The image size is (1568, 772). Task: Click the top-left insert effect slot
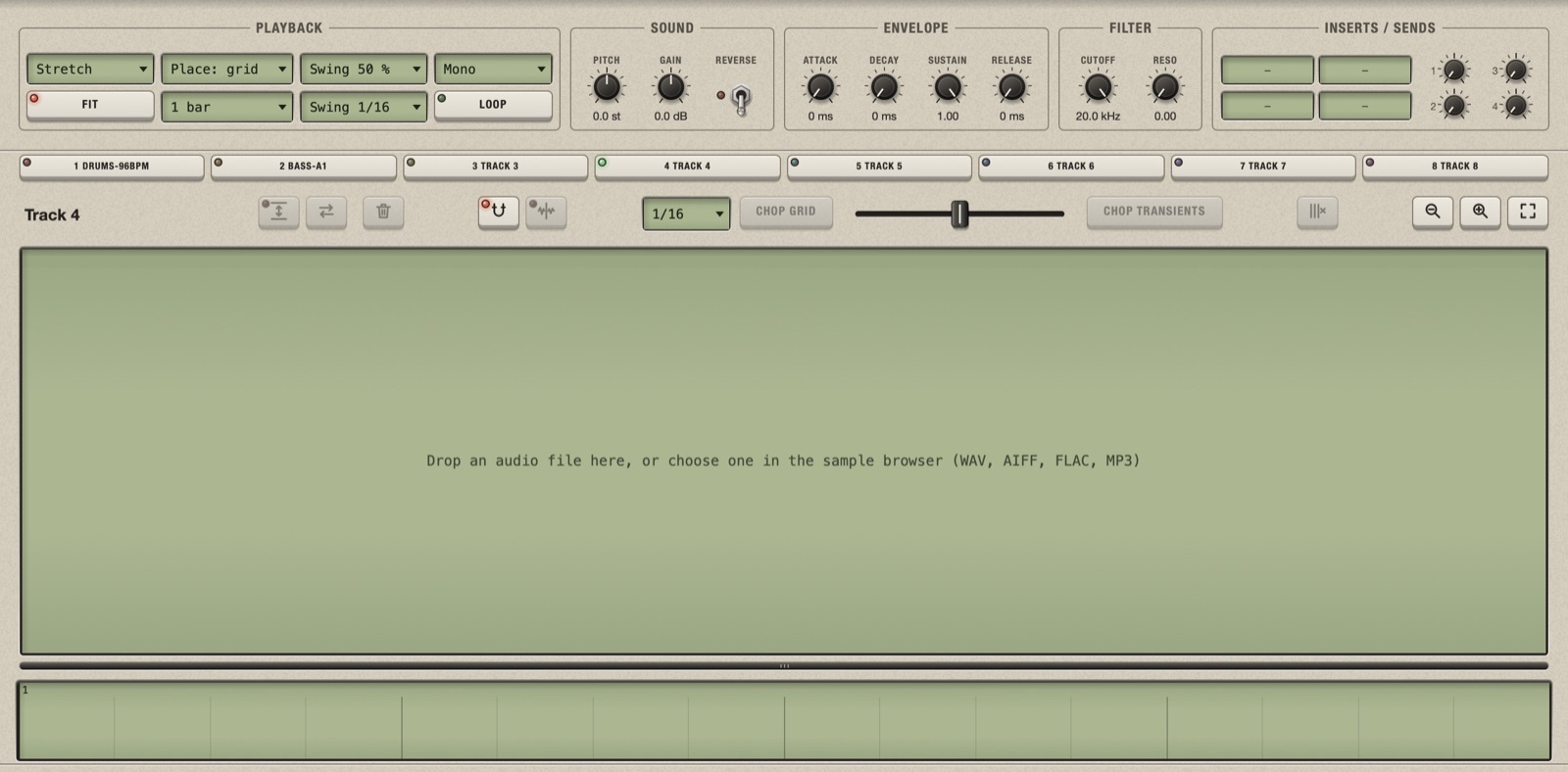pos(1267,71)
